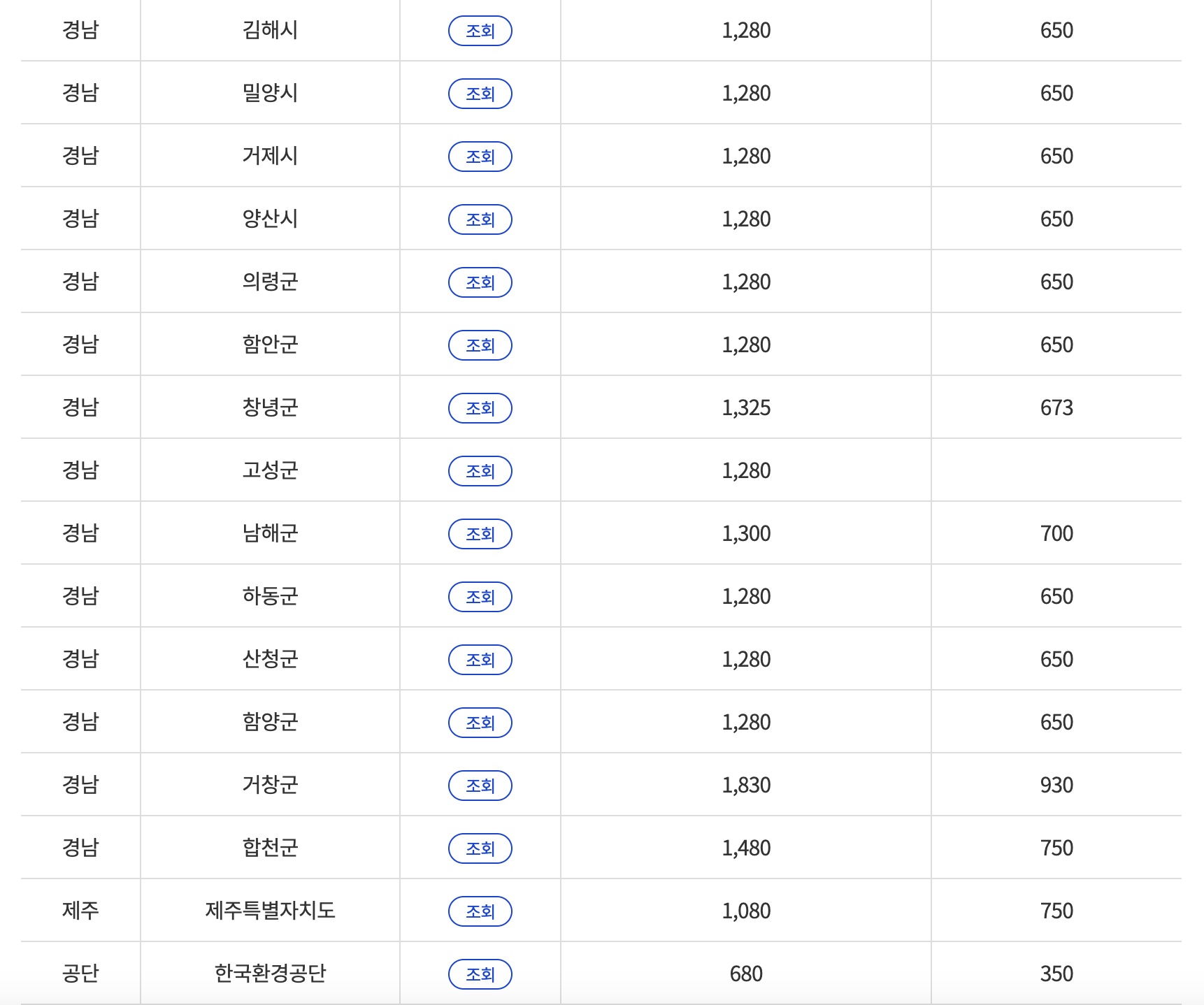Viewport: 1204px width, 1005px height.
Task: Open the 조회 button for 함안군
Action: click(x=480, y=345)
